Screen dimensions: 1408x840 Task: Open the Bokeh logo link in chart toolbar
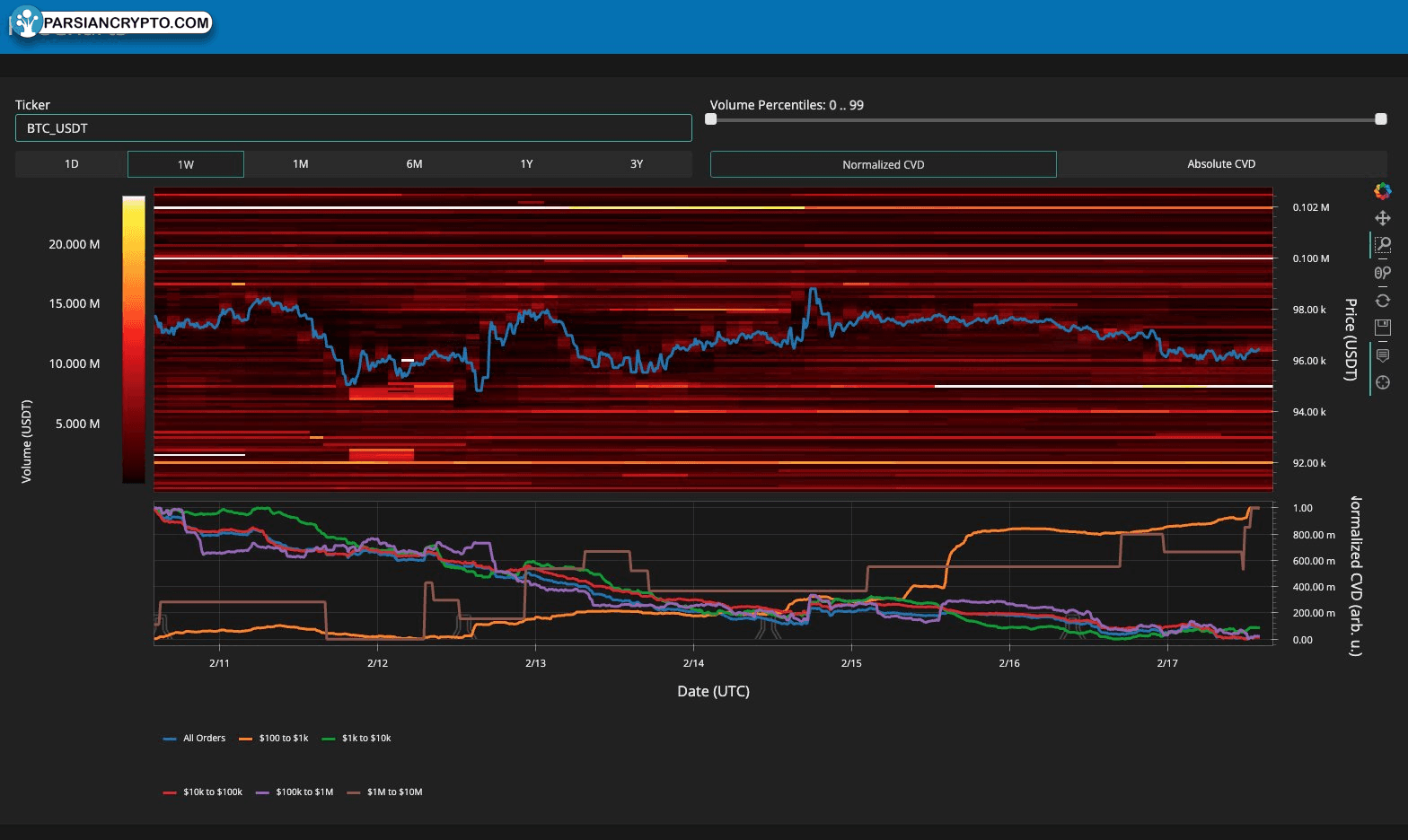[1382, 191]
